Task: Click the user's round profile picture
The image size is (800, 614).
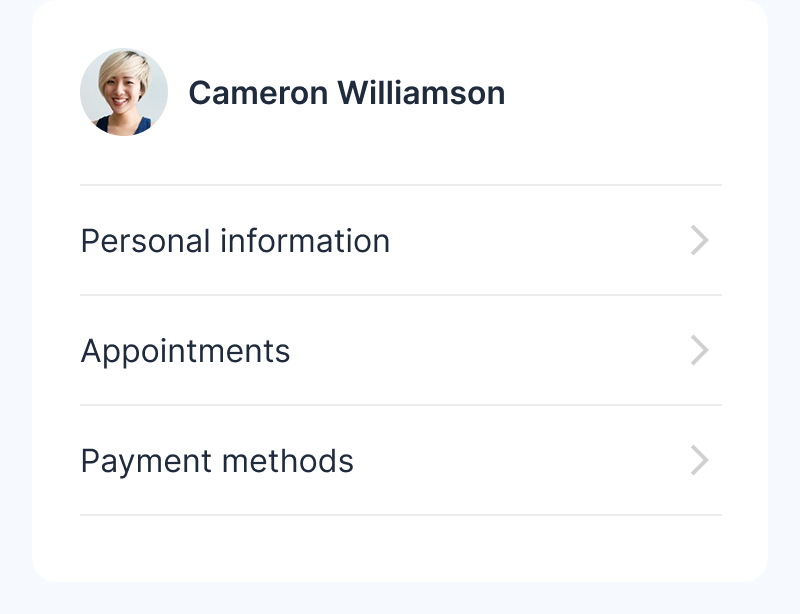Action: (124, 92)
